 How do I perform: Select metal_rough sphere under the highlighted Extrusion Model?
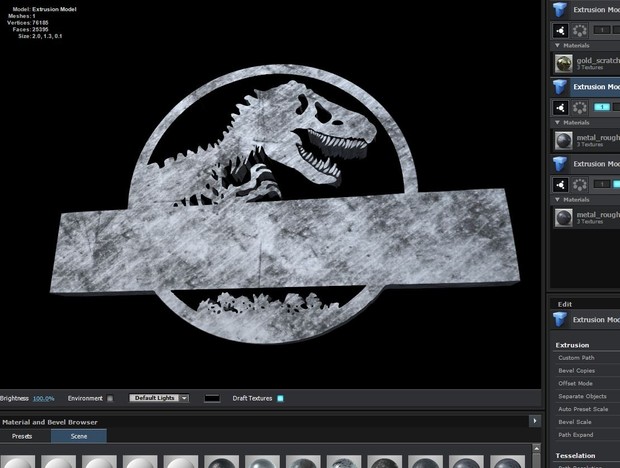pyautogui.click(x=563, y=141)
